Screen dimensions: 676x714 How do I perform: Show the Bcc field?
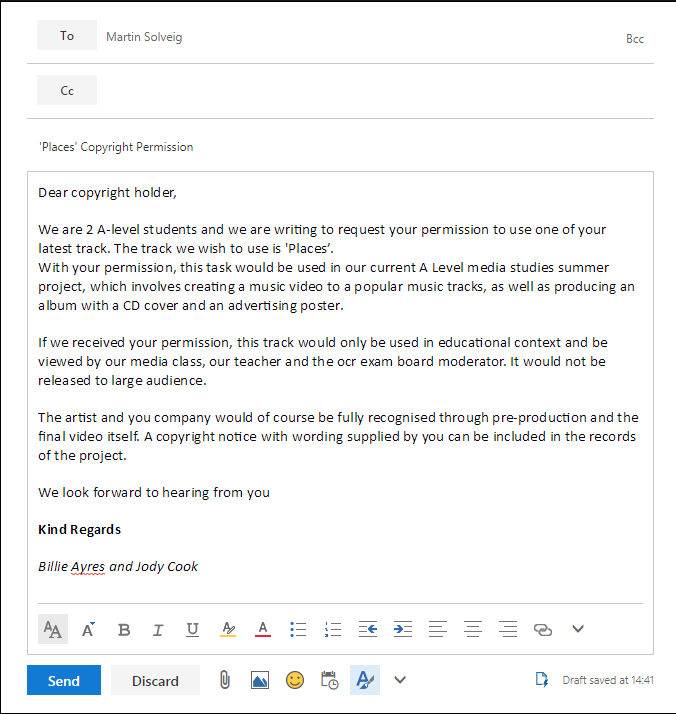point(634,39)
